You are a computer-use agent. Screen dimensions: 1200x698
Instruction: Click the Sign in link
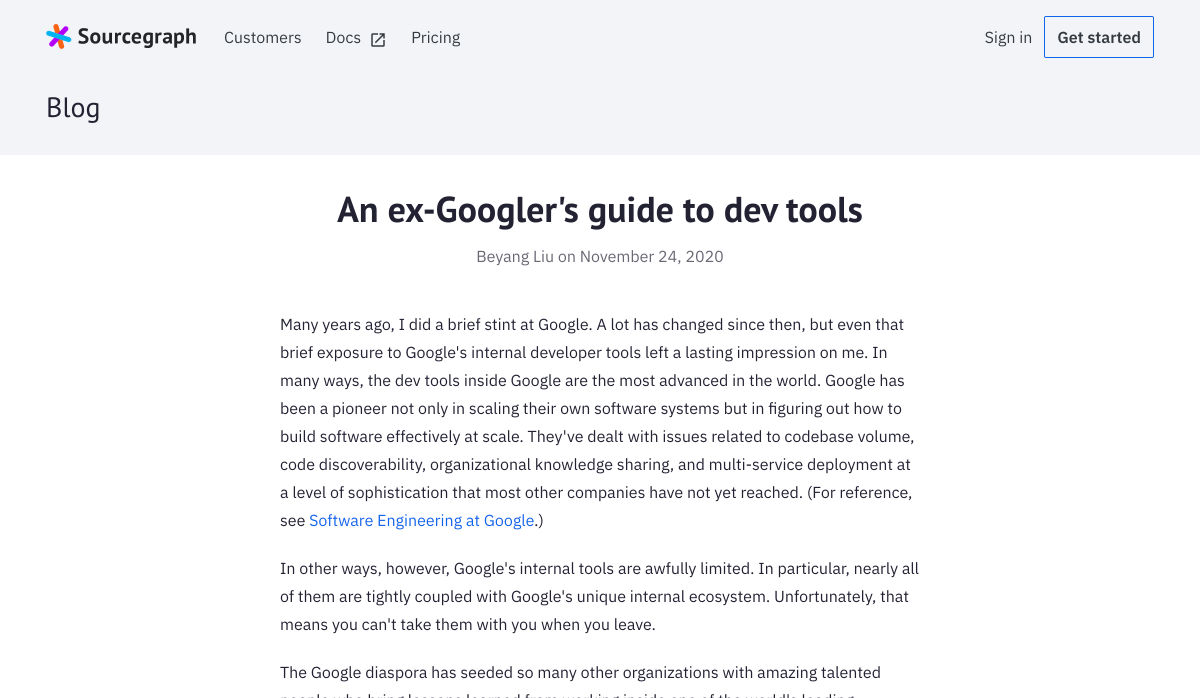[x=1008, y=37]
